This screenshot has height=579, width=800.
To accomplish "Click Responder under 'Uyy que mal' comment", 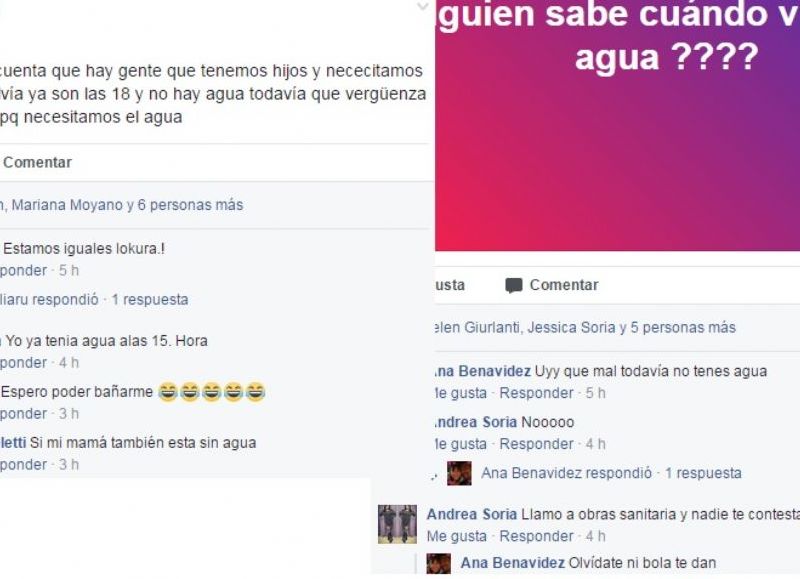I will [x=536, y=393].
